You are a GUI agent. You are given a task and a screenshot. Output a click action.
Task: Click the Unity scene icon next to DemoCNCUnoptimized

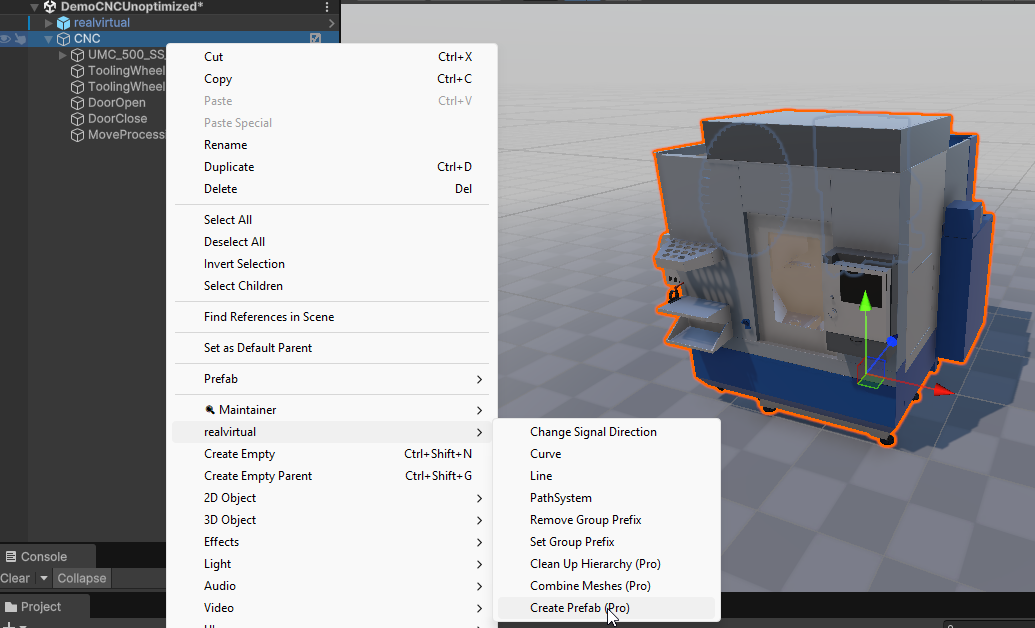50,6
